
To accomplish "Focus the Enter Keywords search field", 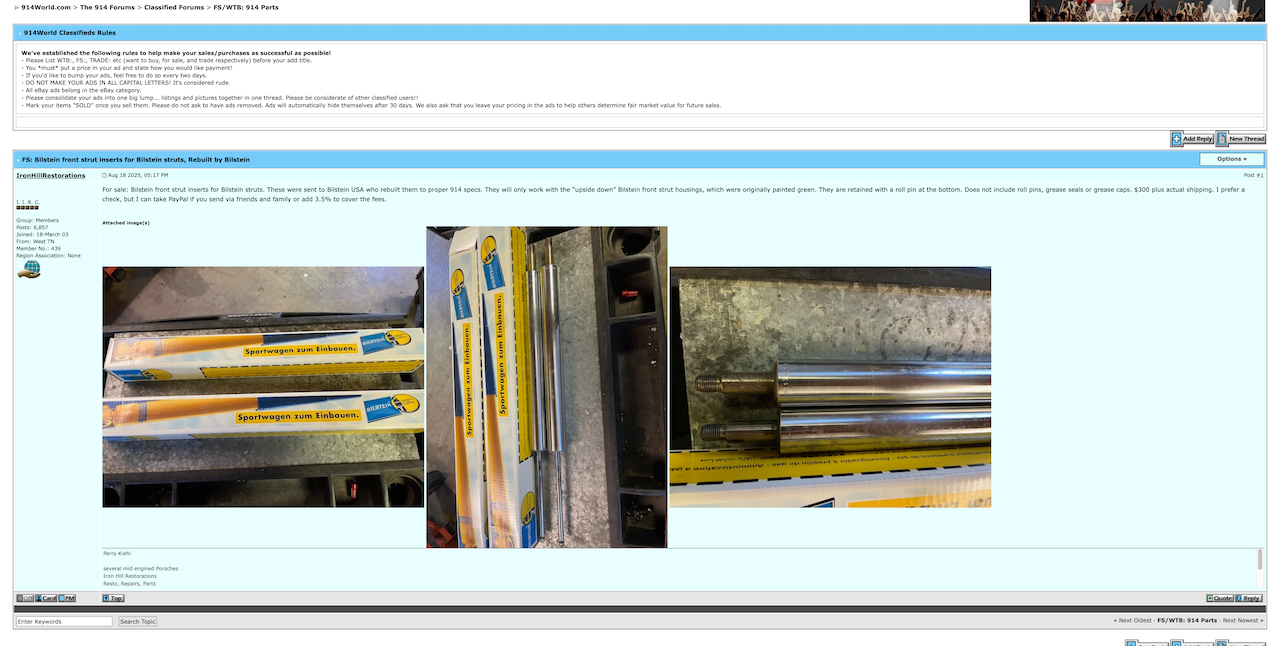I will point(64,621).
